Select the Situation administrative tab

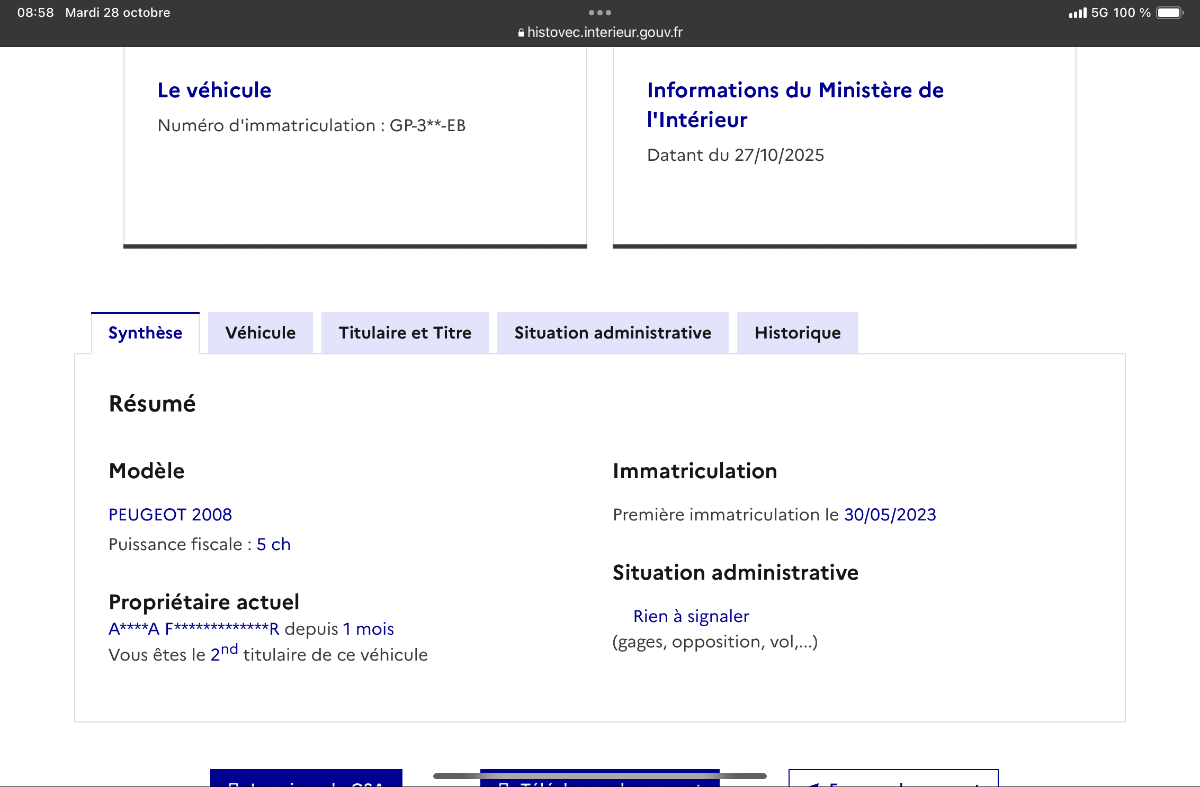613,333
